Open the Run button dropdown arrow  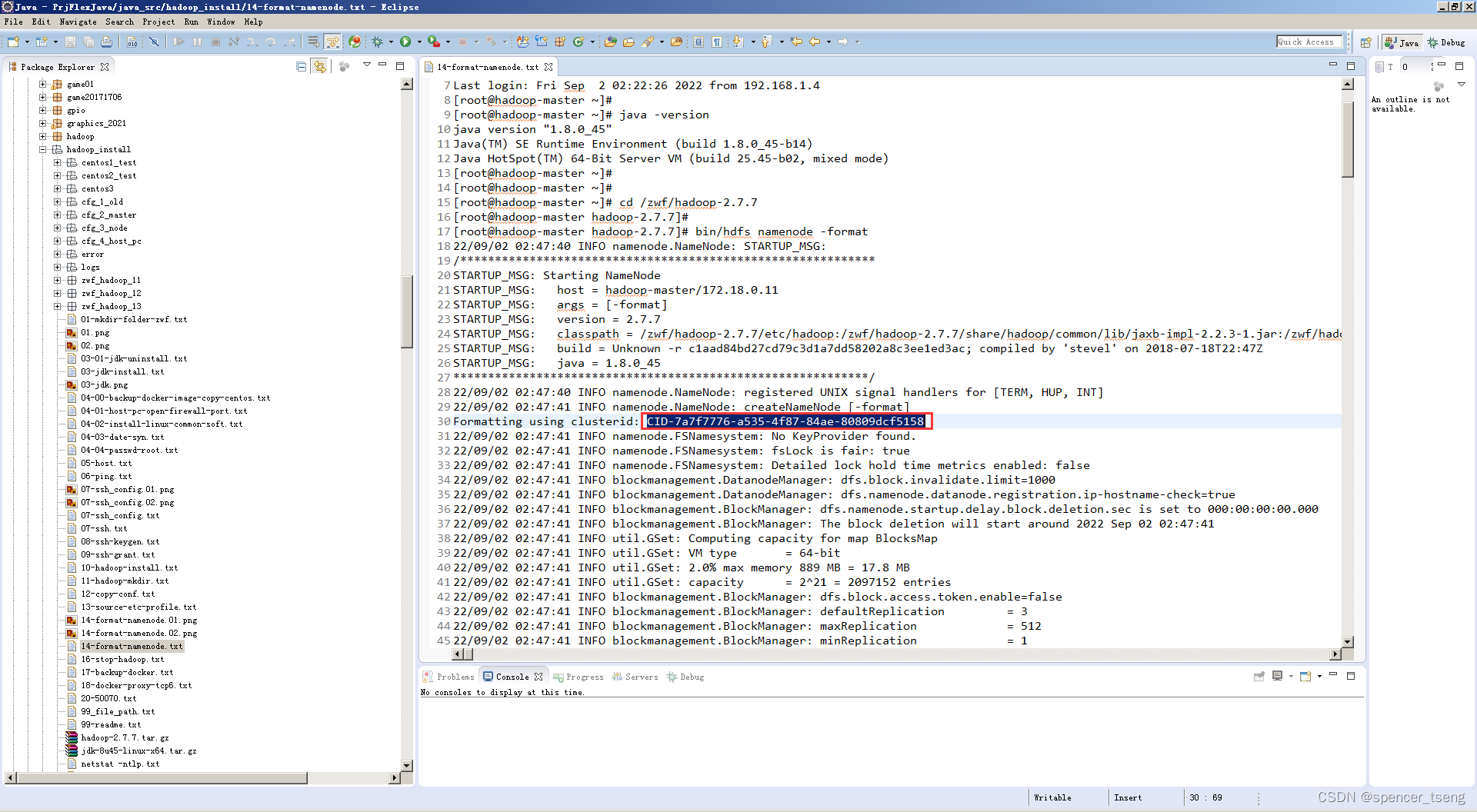(420, 42)
